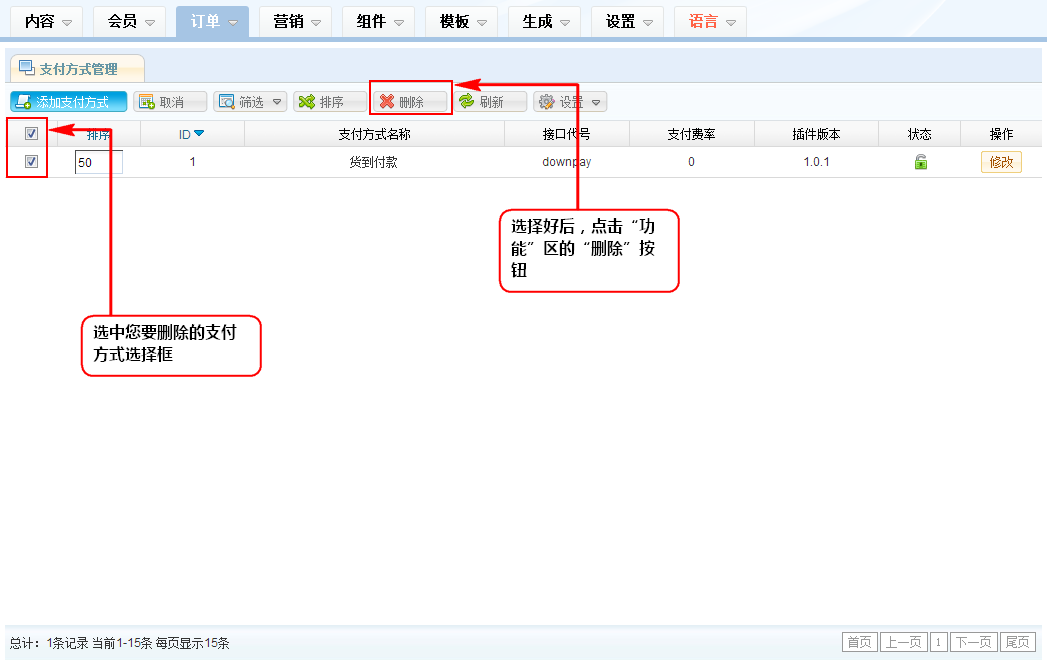This screenshot has width=1047, height=662.
Task: Open the 筛选 filter dropdown
Action: click(x=250, y=102)
